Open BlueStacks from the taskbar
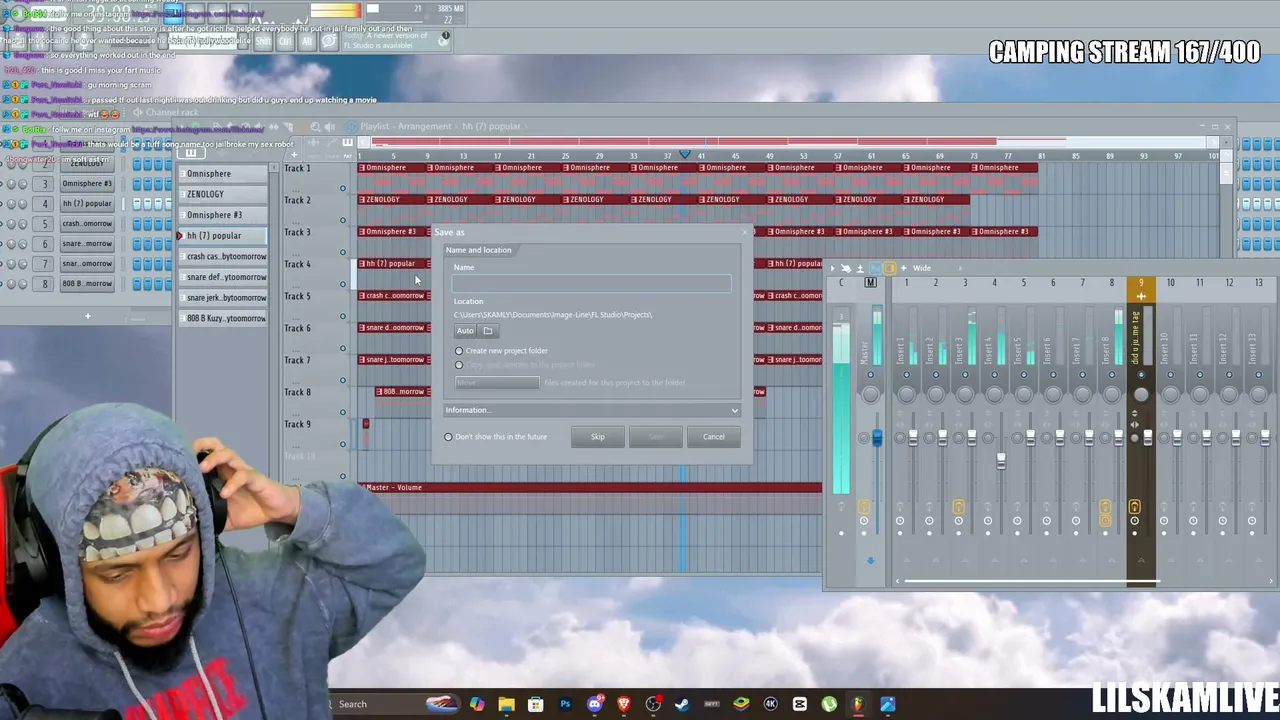This screenshot has height=720, width=1280. 741,704
